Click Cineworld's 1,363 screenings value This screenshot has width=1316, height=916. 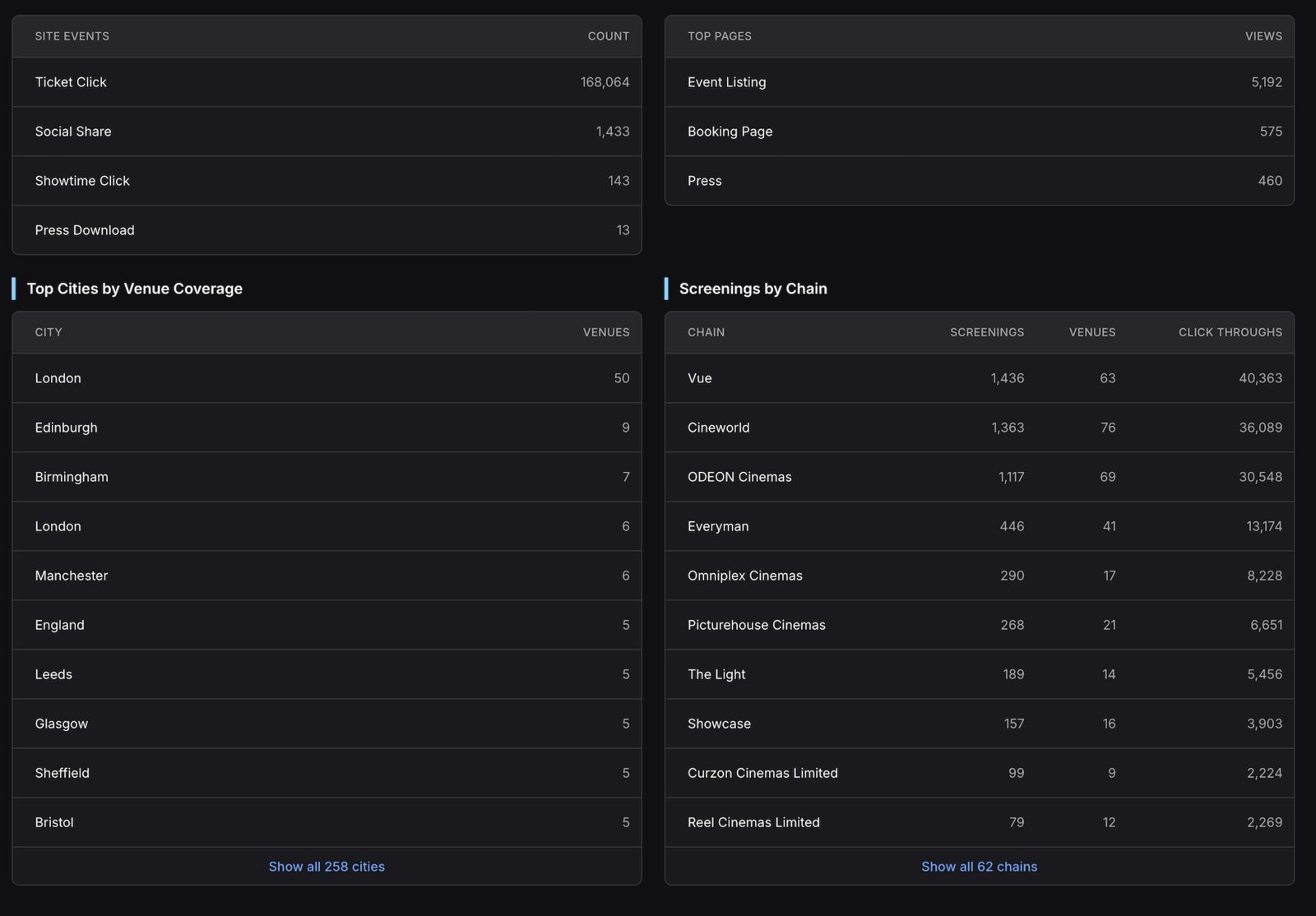pos(1008,428)
